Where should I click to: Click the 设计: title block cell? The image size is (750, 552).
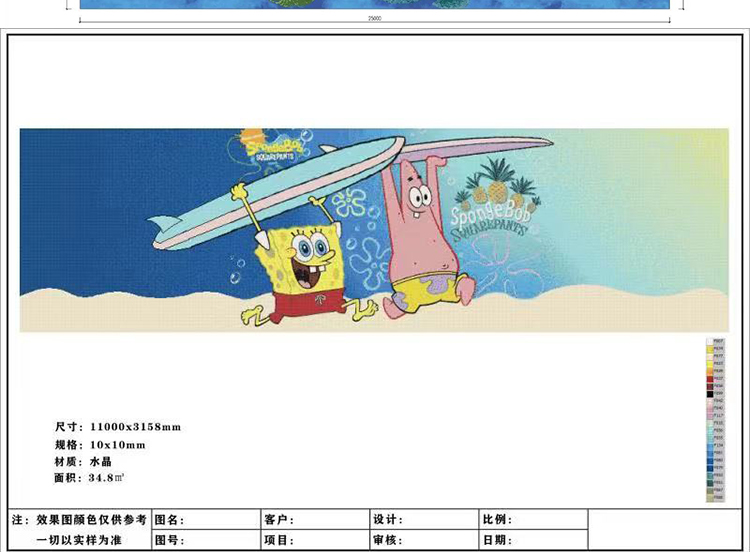(424, 519)
